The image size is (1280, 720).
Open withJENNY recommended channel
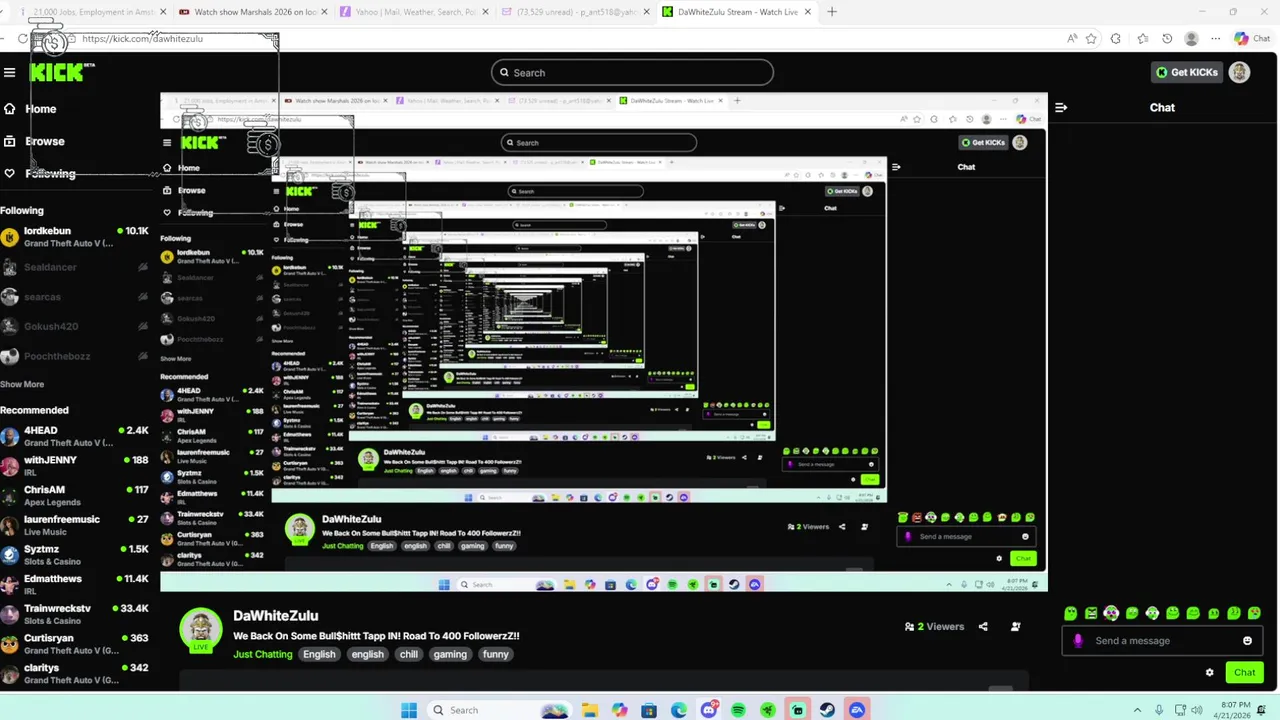(75, 466)
